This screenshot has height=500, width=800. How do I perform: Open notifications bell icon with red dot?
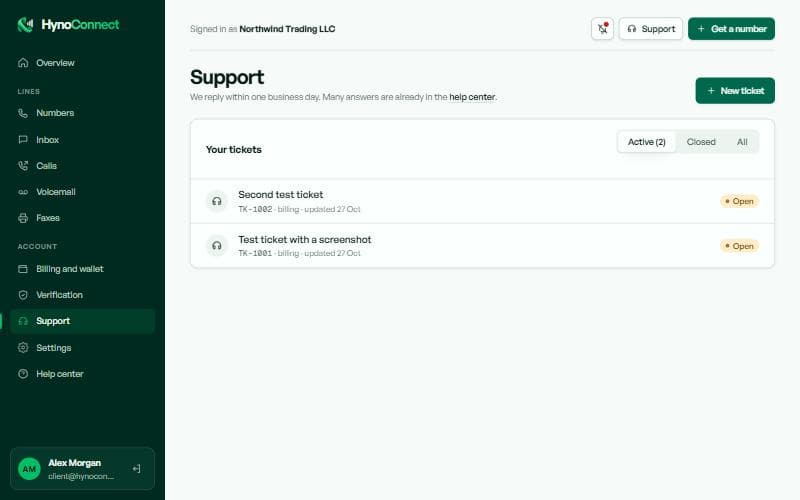tap(603, 29)
